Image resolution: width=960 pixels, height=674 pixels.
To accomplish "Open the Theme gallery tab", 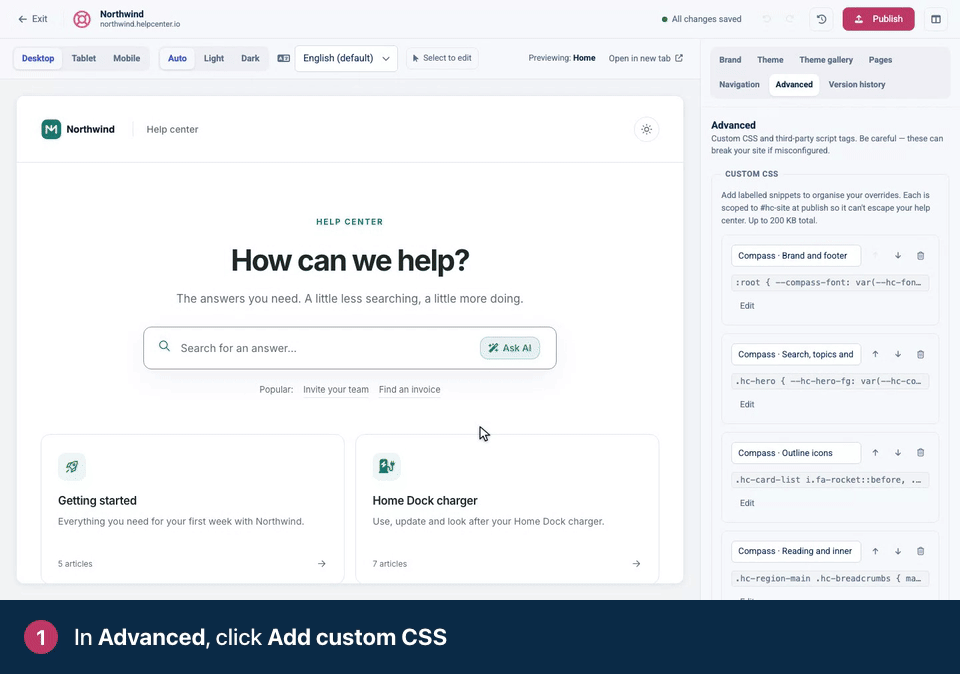I will click(x=826, y=60).
